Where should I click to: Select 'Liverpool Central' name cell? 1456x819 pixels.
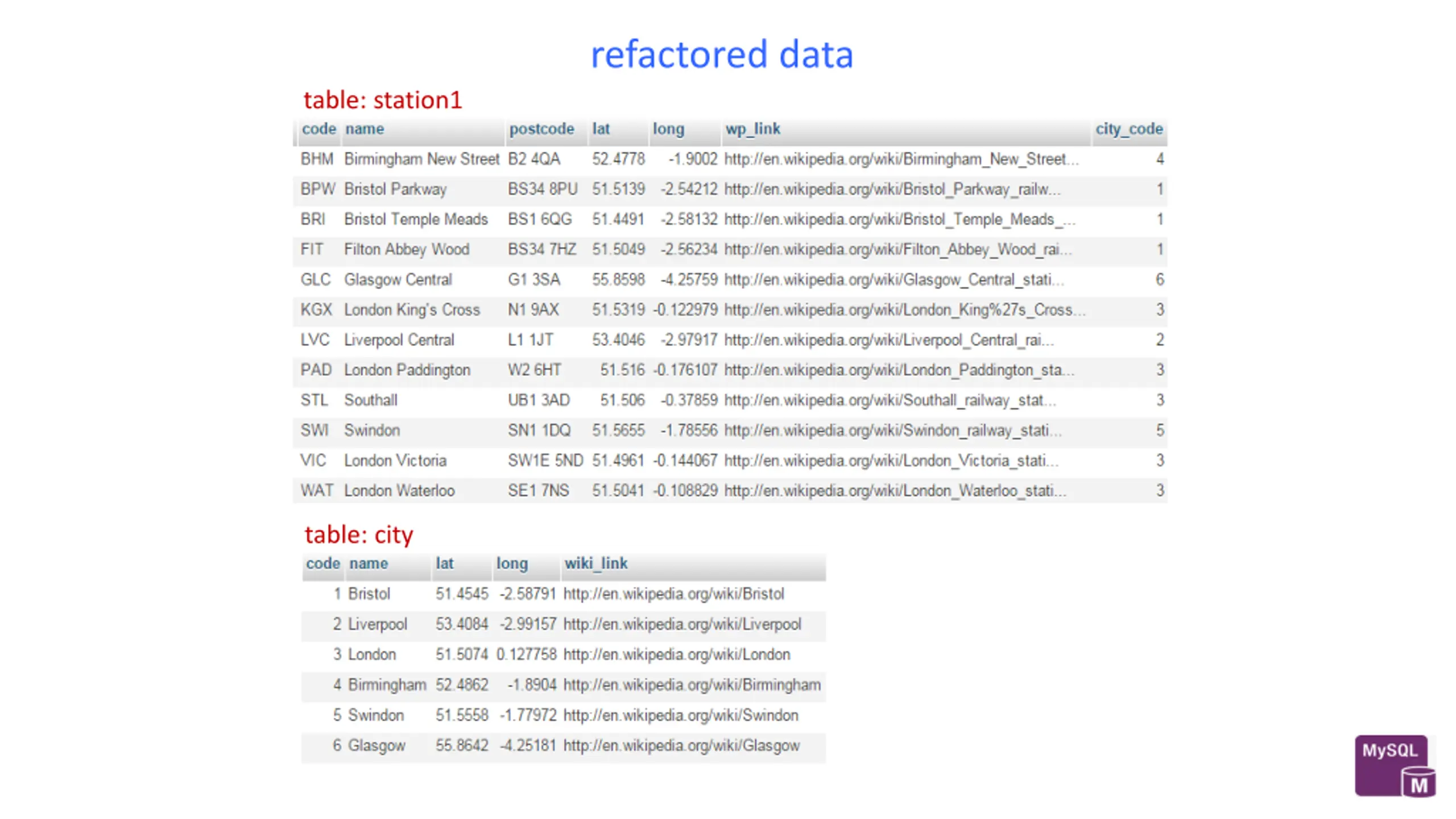click(x=399, y=340)
